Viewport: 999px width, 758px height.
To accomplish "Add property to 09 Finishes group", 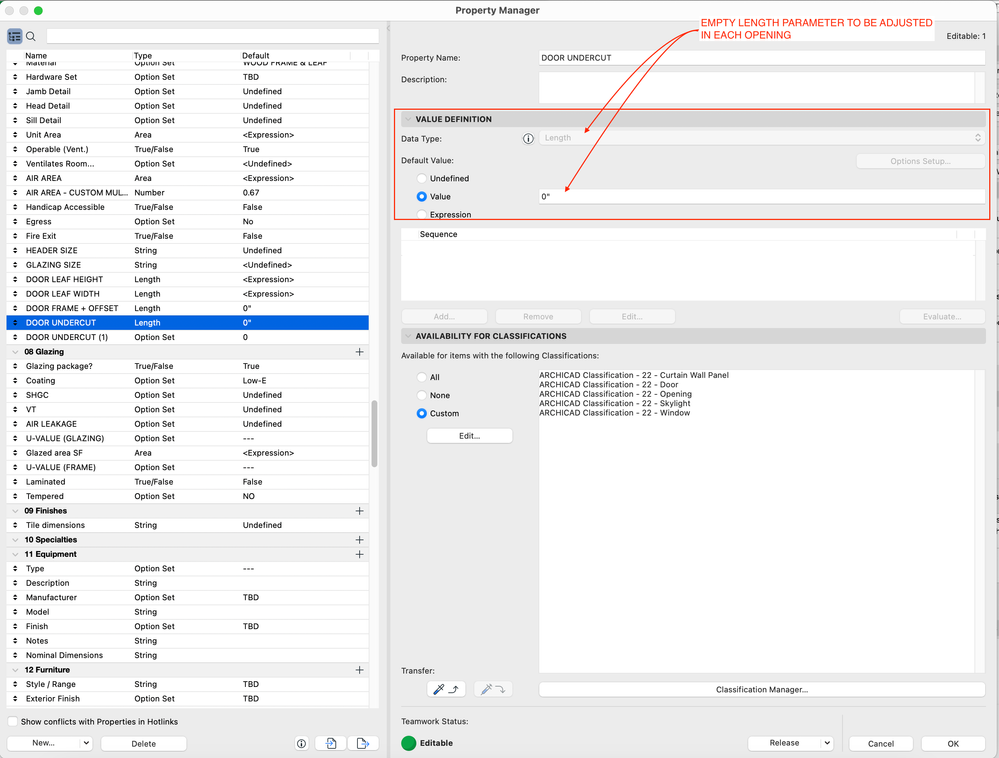I will click(x=359, y=511).
